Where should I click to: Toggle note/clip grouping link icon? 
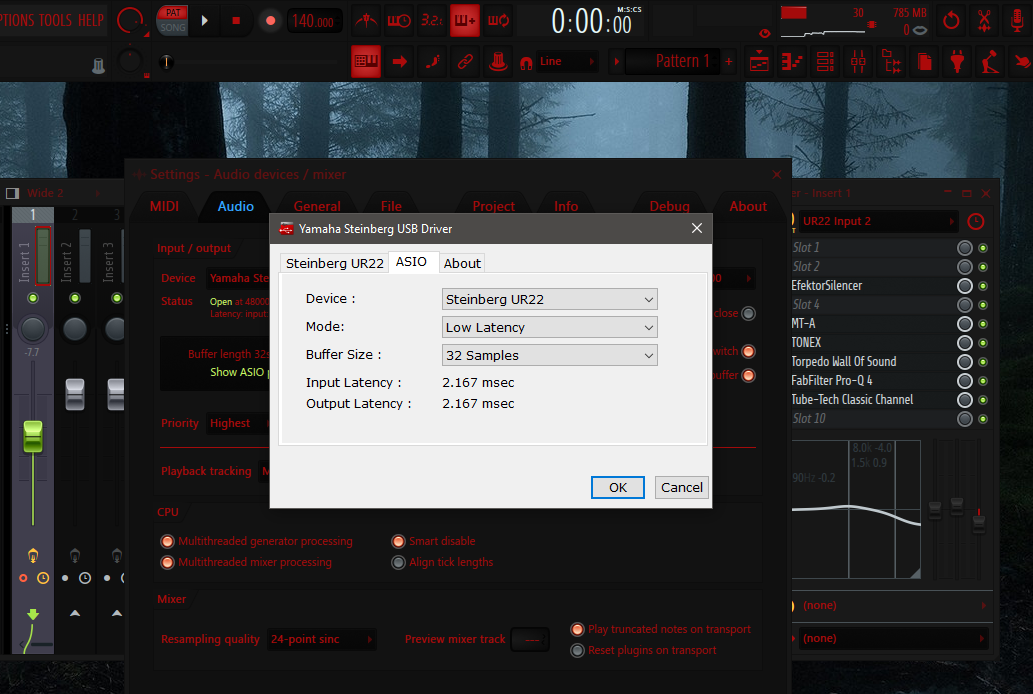(465, 62)
